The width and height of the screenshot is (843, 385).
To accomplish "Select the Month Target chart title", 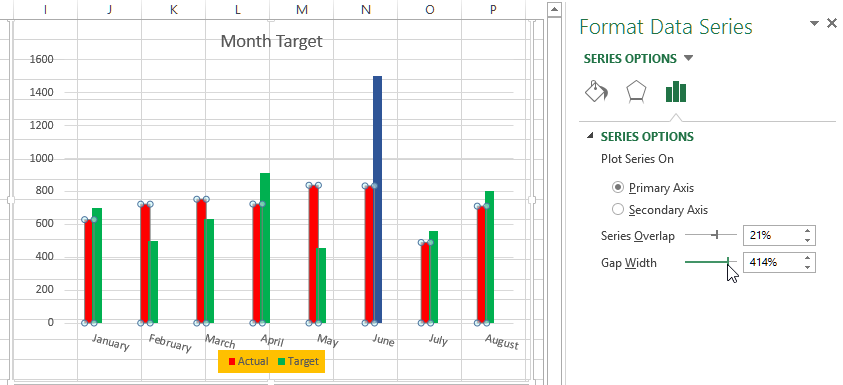I will click(x=272, y=41).
